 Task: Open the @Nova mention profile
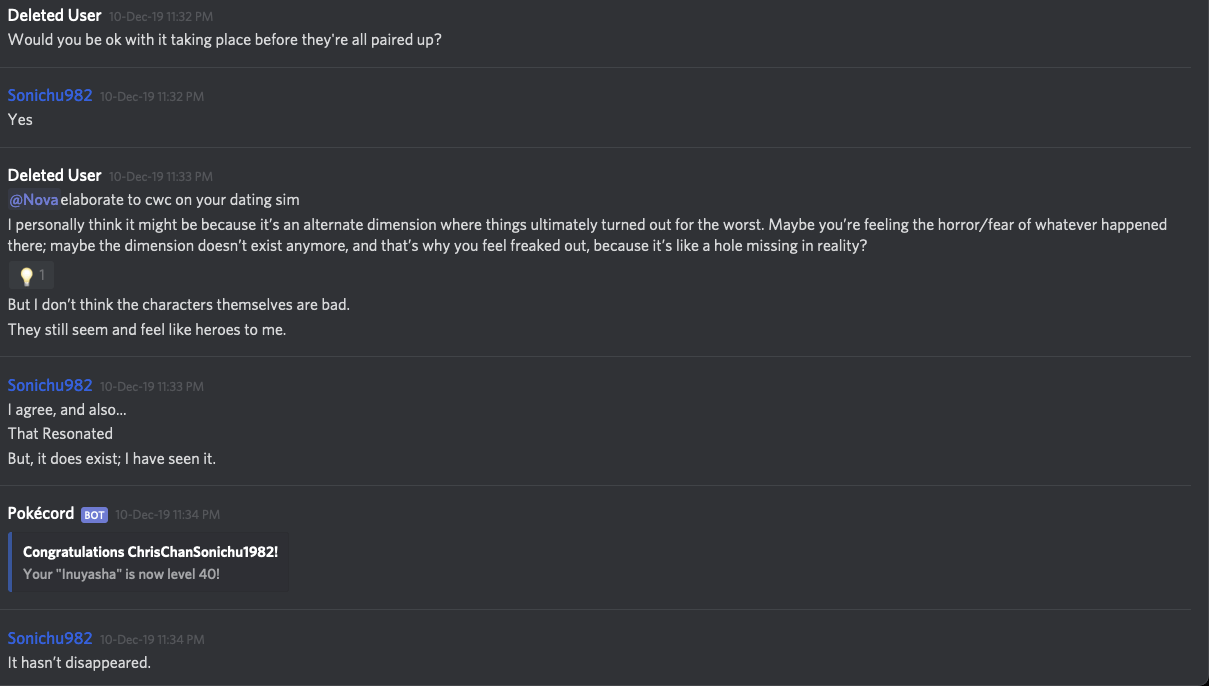pyautogui.click(x=34, y=200)
